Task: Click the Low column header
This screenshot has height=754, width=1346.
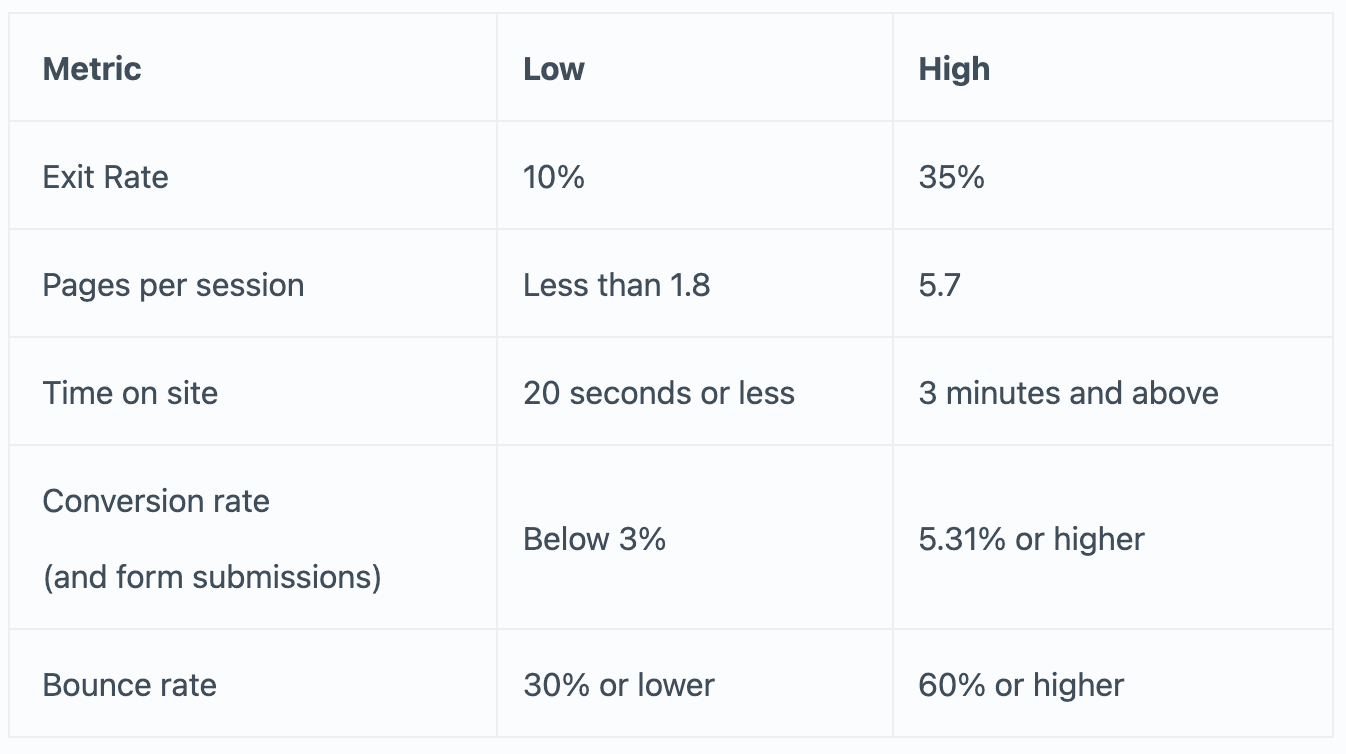Action: pos(554,69)
